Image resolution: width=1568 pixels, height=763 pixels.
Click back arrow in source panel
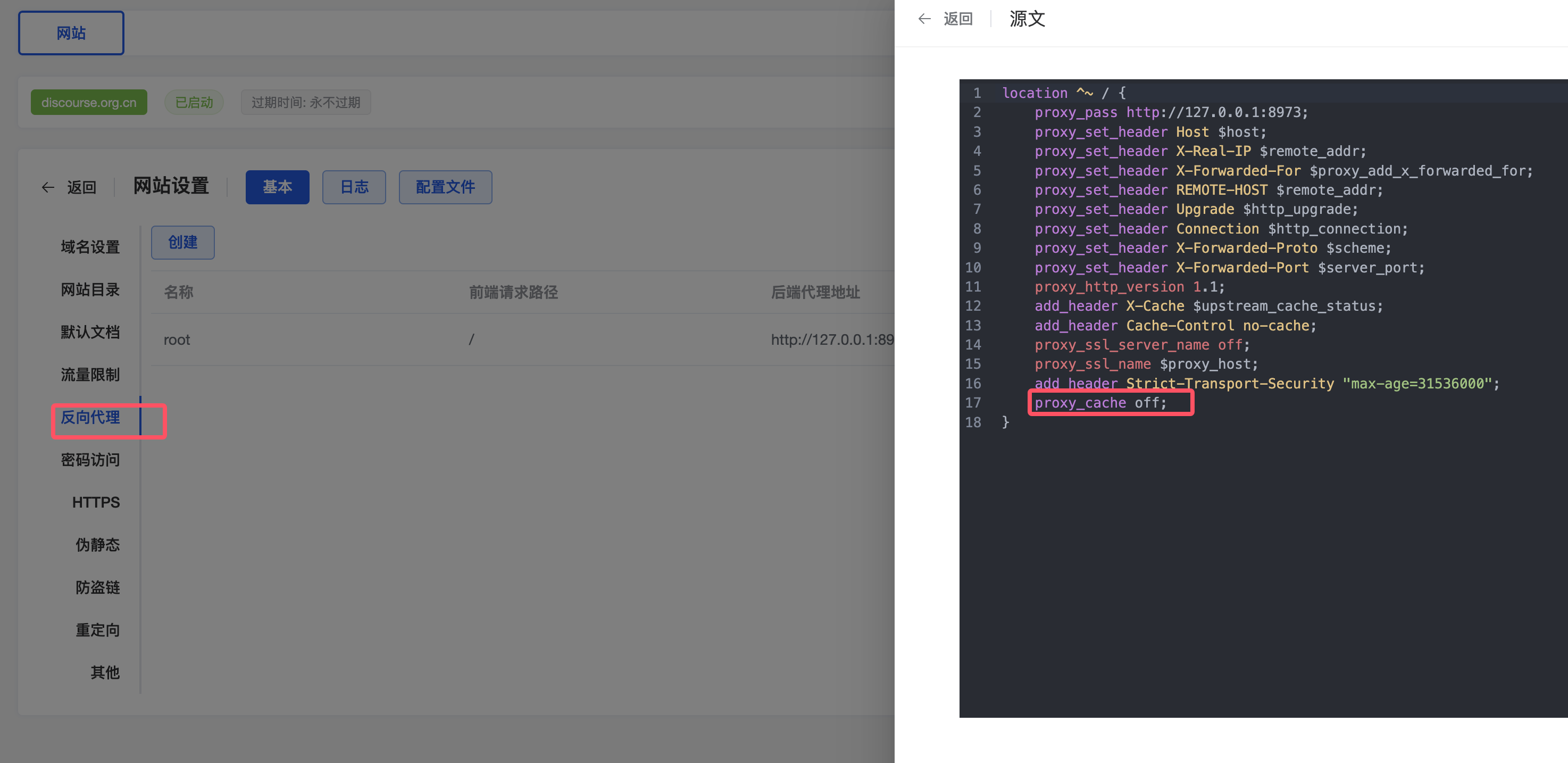point(924,19)
